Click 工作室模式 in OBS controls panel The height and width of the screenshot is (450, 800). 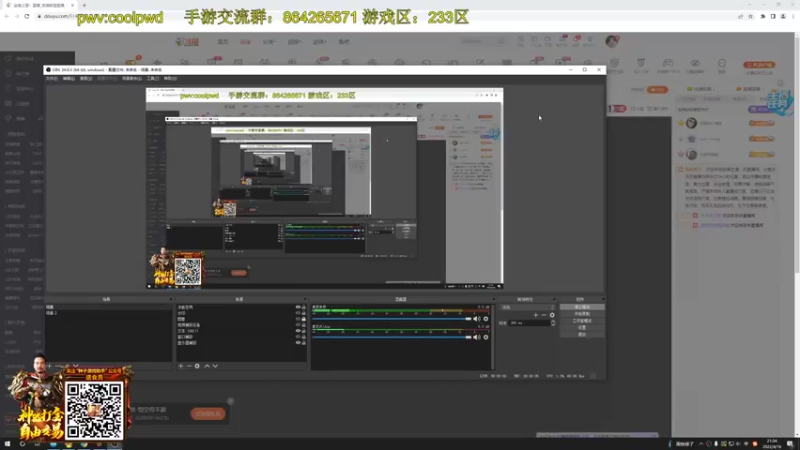582,321
